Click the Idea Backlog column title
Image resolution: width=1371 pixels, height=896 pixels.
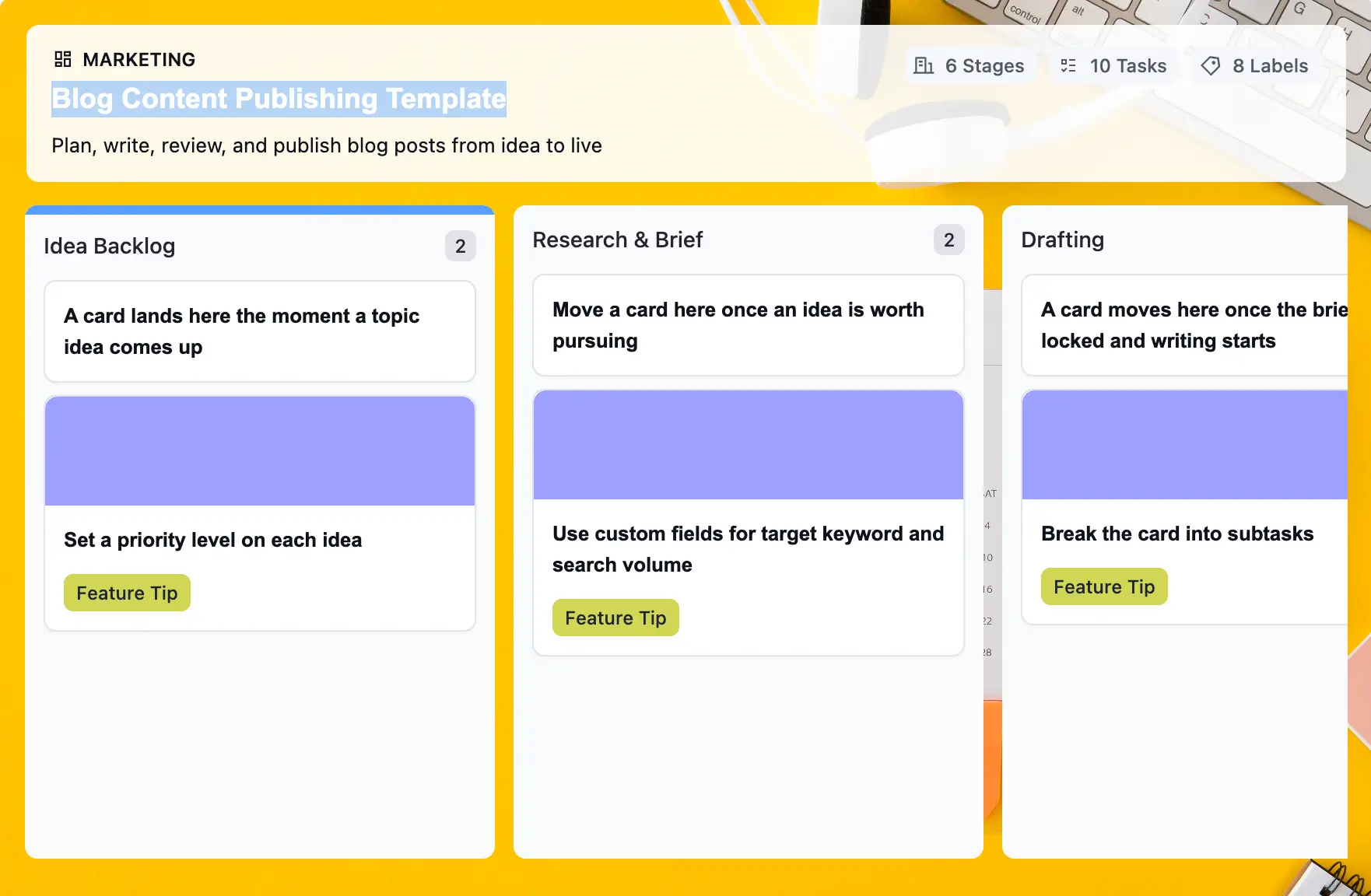pos(110,246)
